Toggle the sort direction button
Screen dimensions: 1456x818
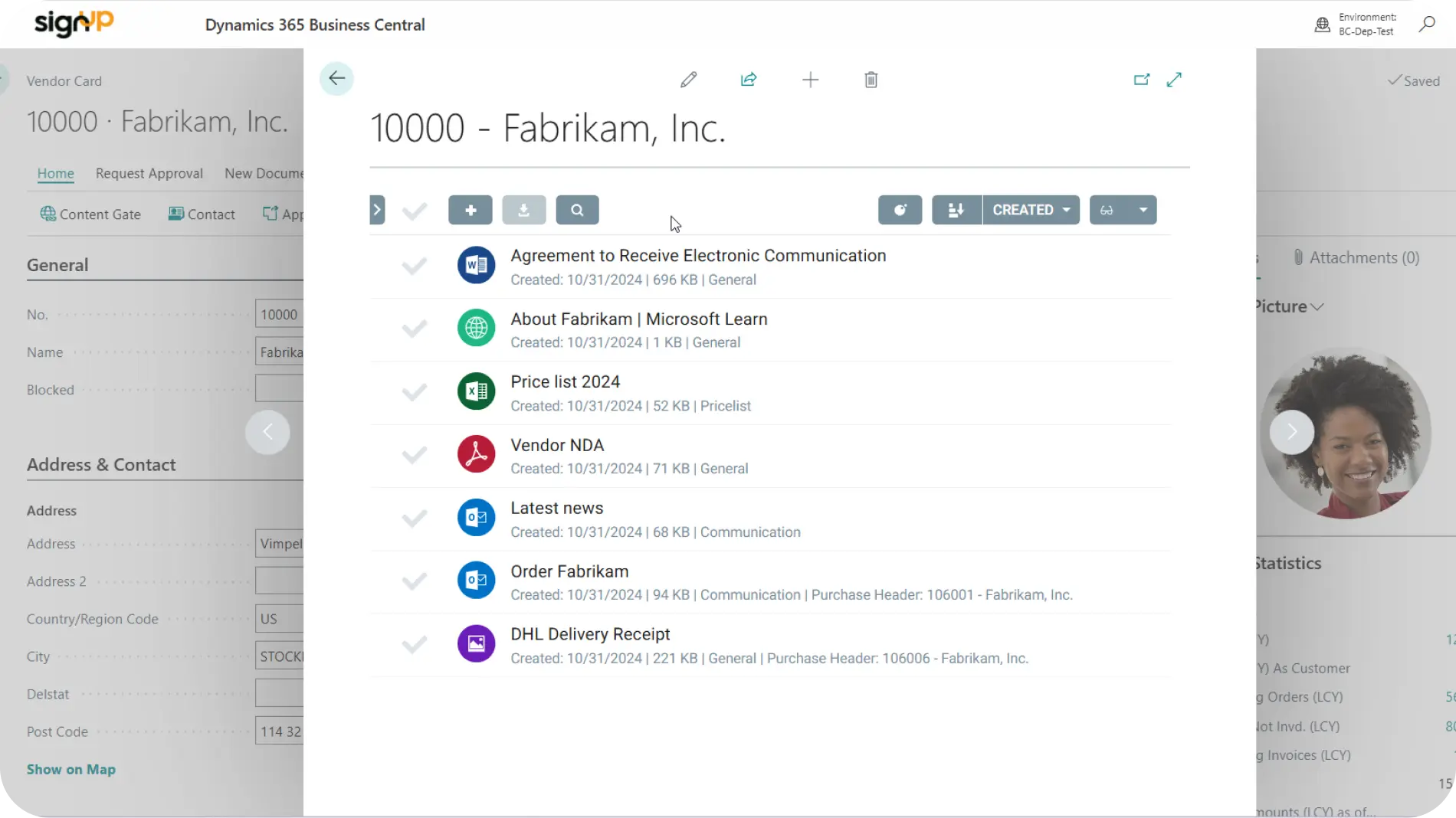(x=956, y=210)
